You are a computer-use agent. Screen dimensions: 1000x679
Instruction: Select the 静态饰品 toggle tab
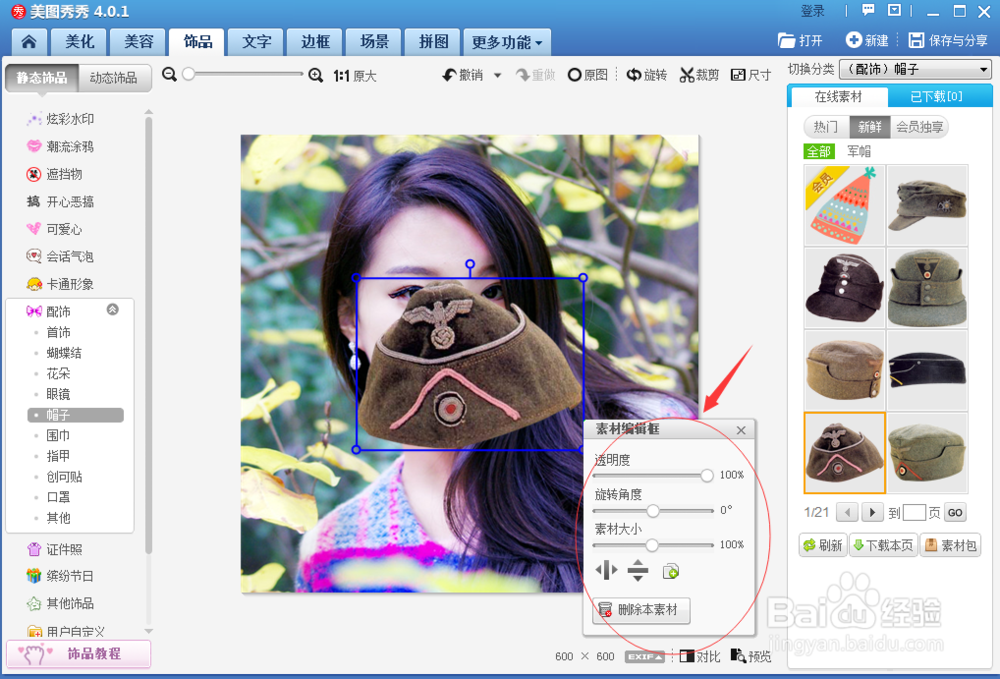(42, 78)
